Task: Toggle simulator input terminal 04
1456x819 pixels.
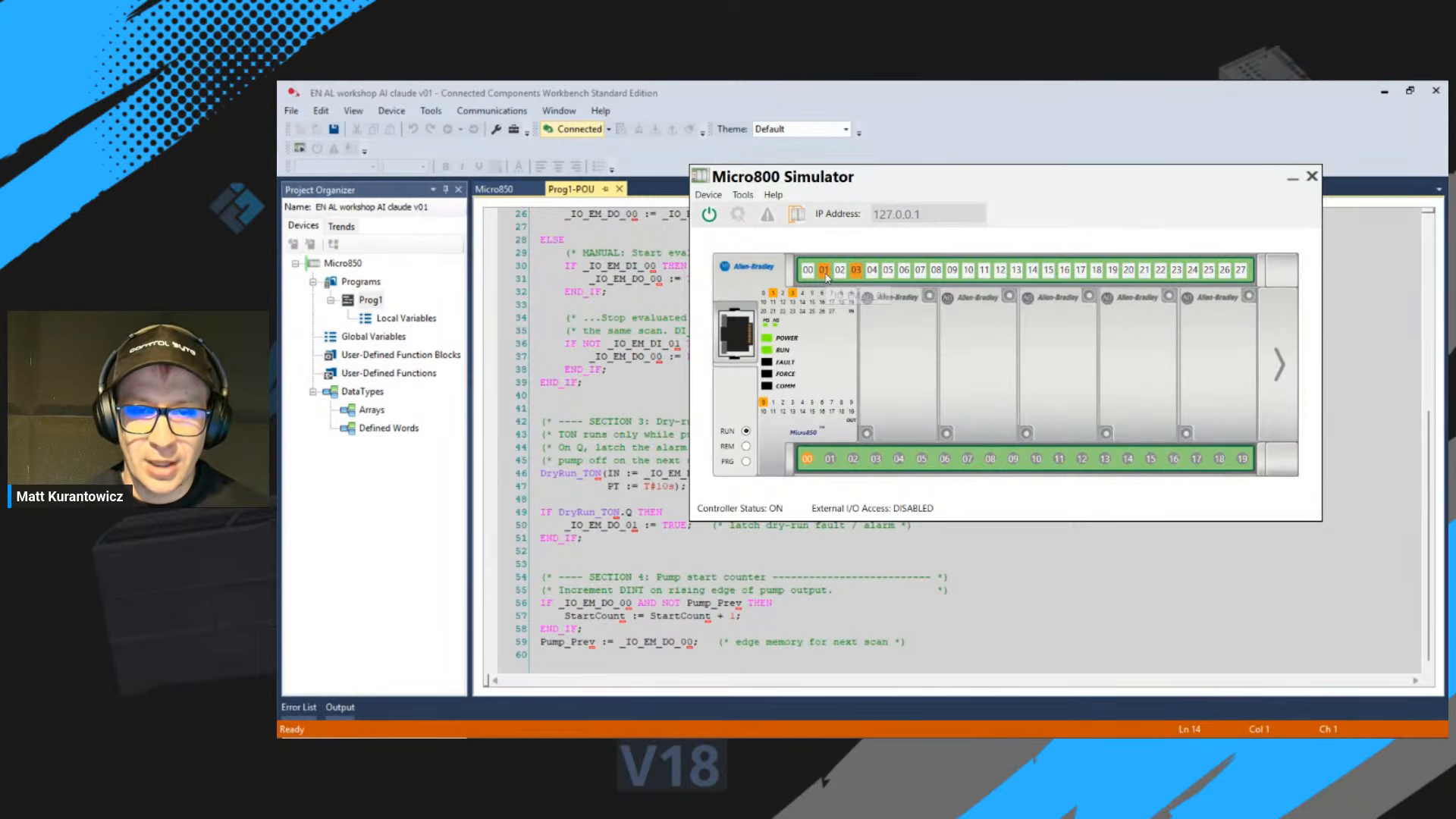Action: (x=872, y=270)
